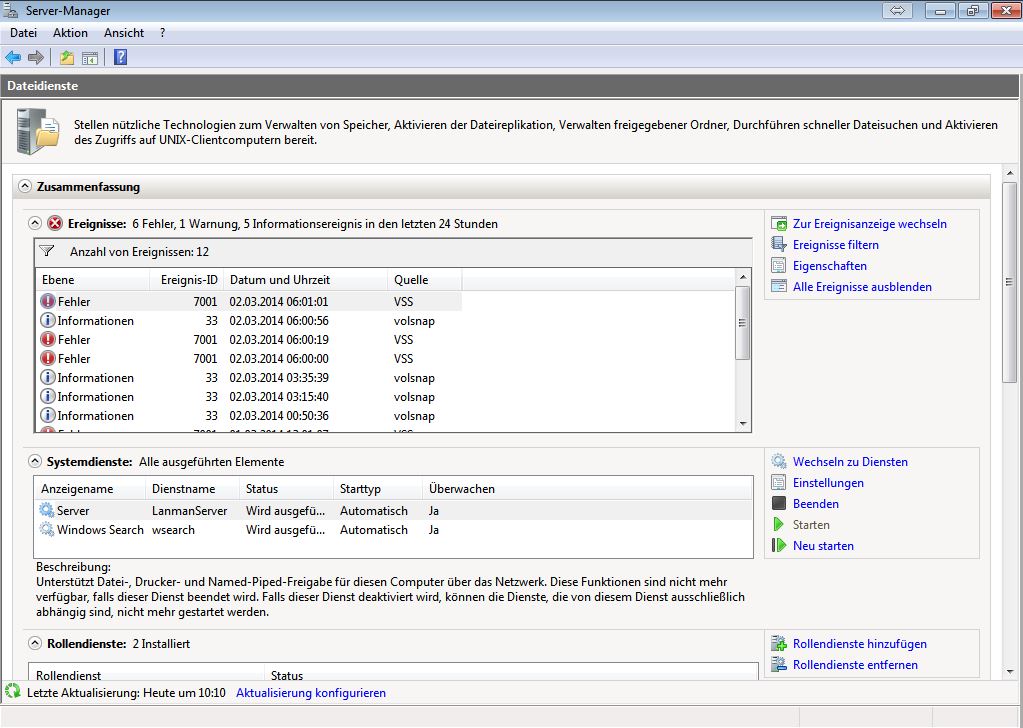
Task: Open the Datei menu
Action: point(23,33)
